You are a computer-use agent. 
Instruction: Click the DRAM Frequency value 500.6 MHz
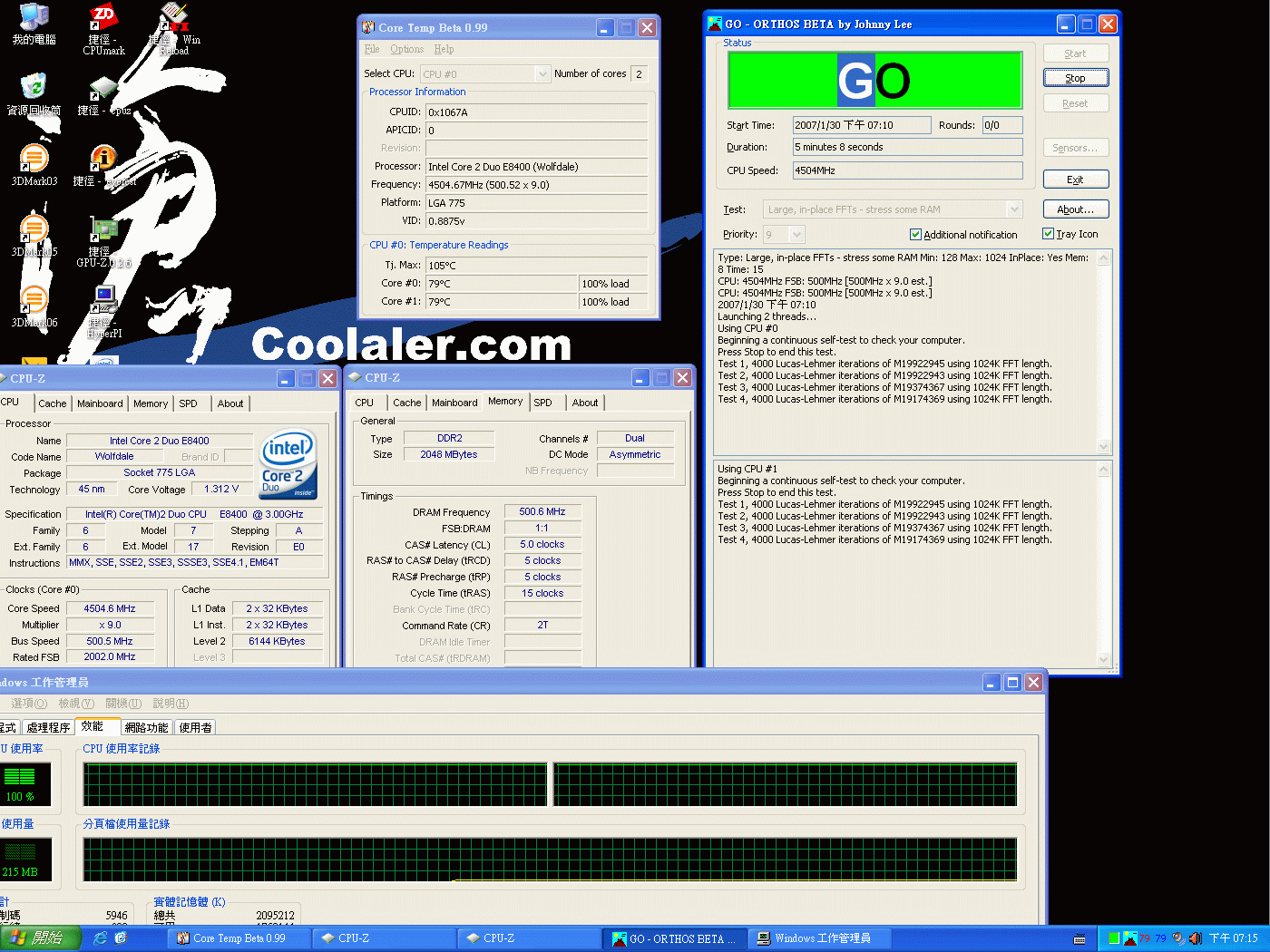542,511
